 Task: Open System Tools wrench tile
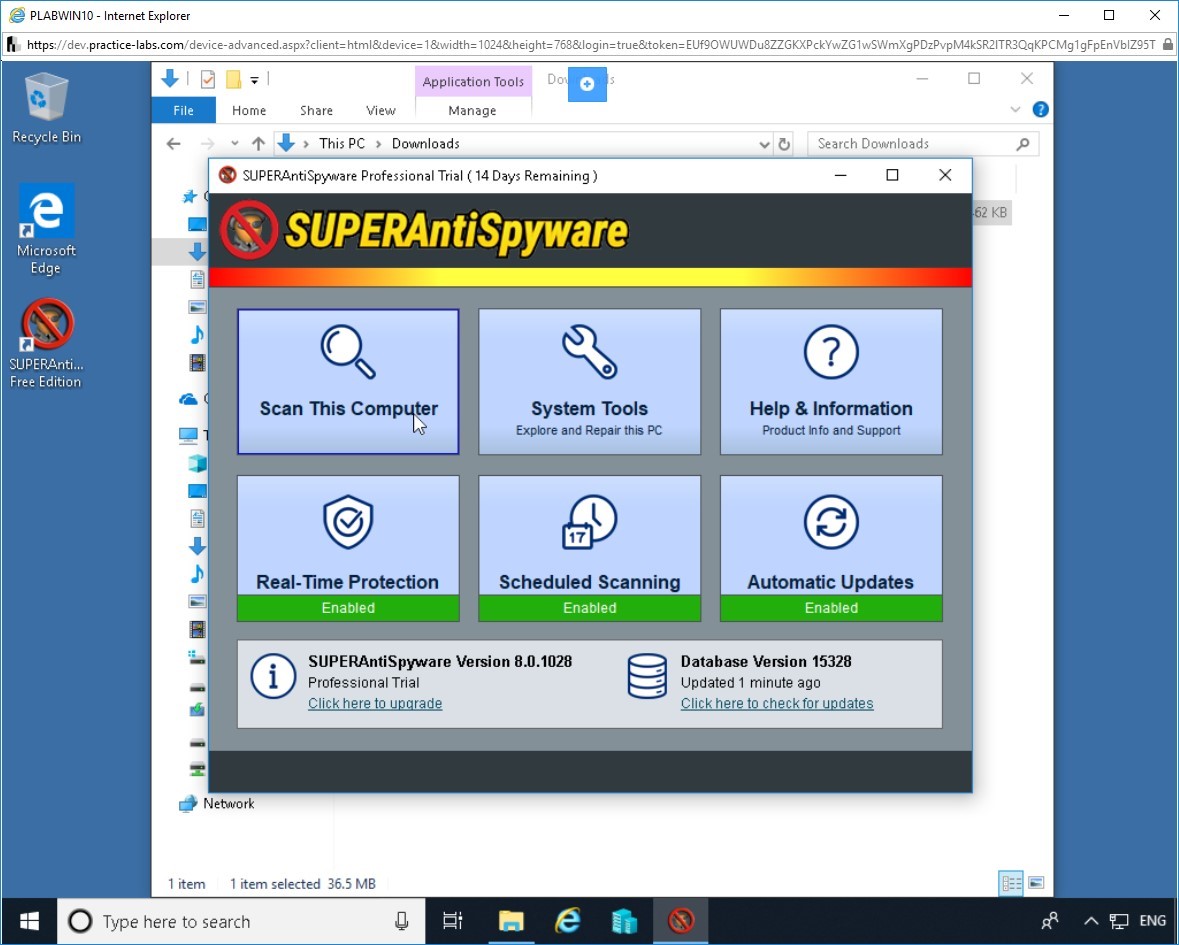[x=590, y=381]
